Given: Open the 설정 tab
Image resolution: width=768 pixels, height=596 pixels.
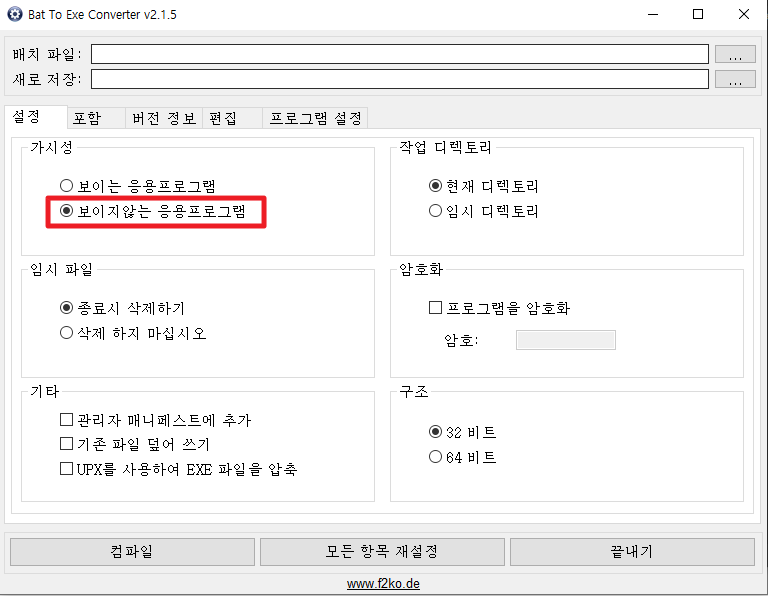Looking at the screenshot, I should tap(36, 117).
